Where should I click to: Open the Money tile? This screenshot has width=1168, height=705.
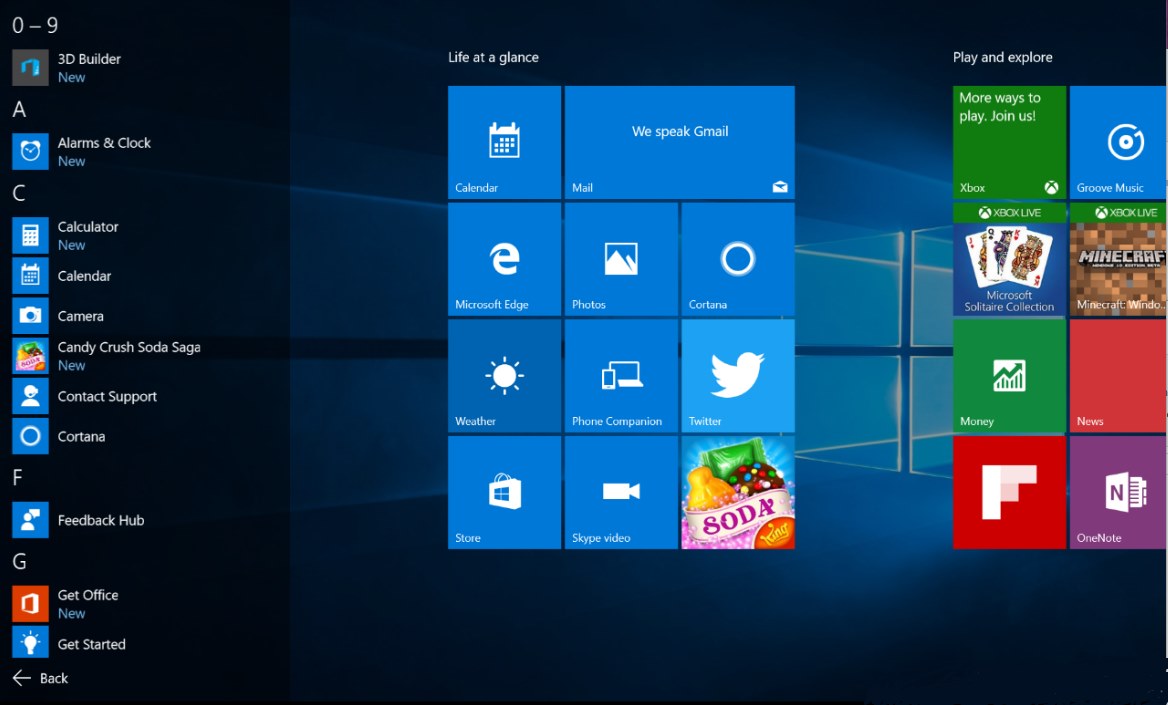(1009, 376)
